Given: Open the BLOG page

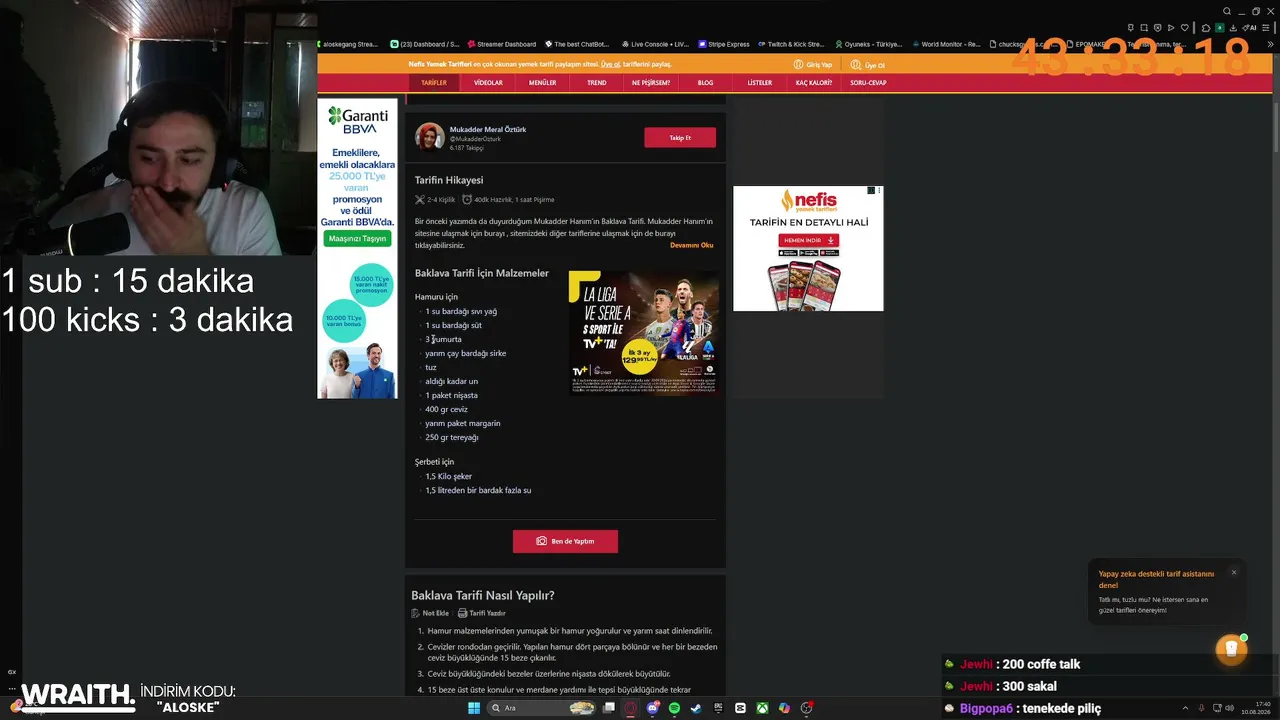Looking at the screenshot, I should (x=705, y=83).
